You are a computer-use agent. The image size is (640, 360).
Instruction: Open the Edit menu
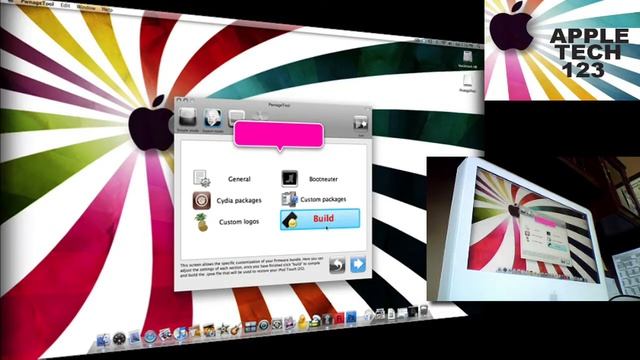pyautogui.click(x=65, y=5)
